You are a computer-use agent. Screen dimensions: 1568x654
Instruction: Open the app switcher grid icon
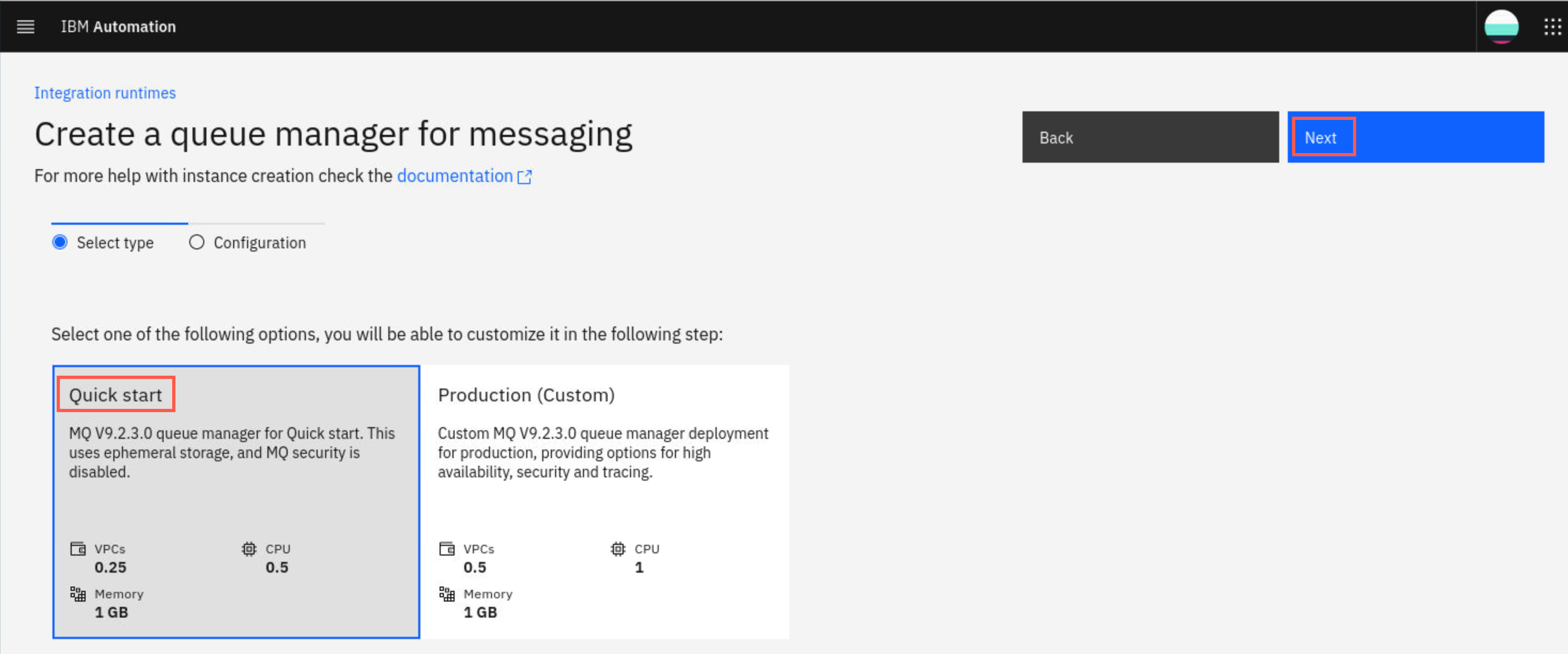[x=1552, y=27]
